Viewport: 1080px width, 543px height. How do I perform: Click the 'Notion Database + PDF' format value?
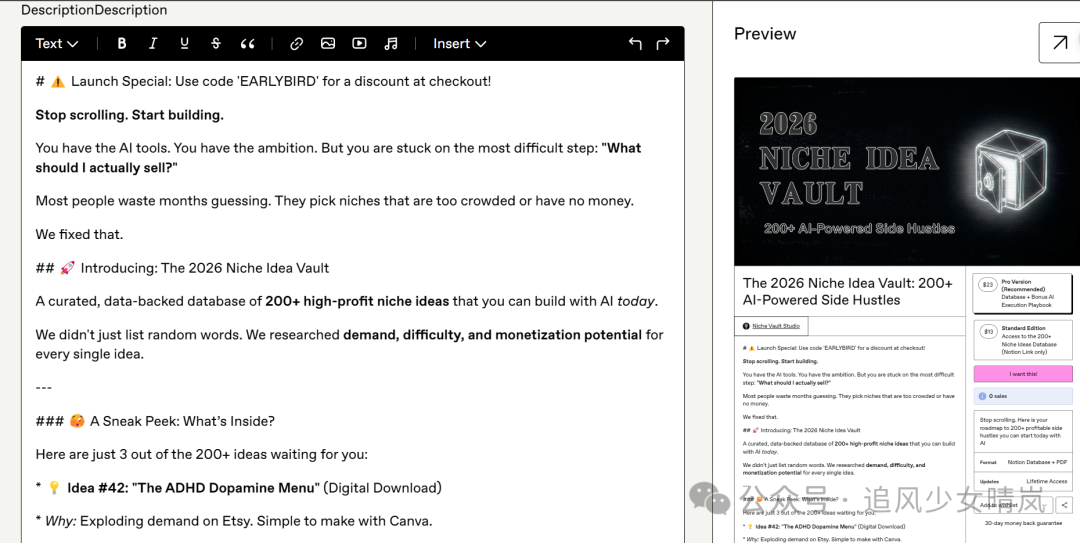[x=1037, y=462]
